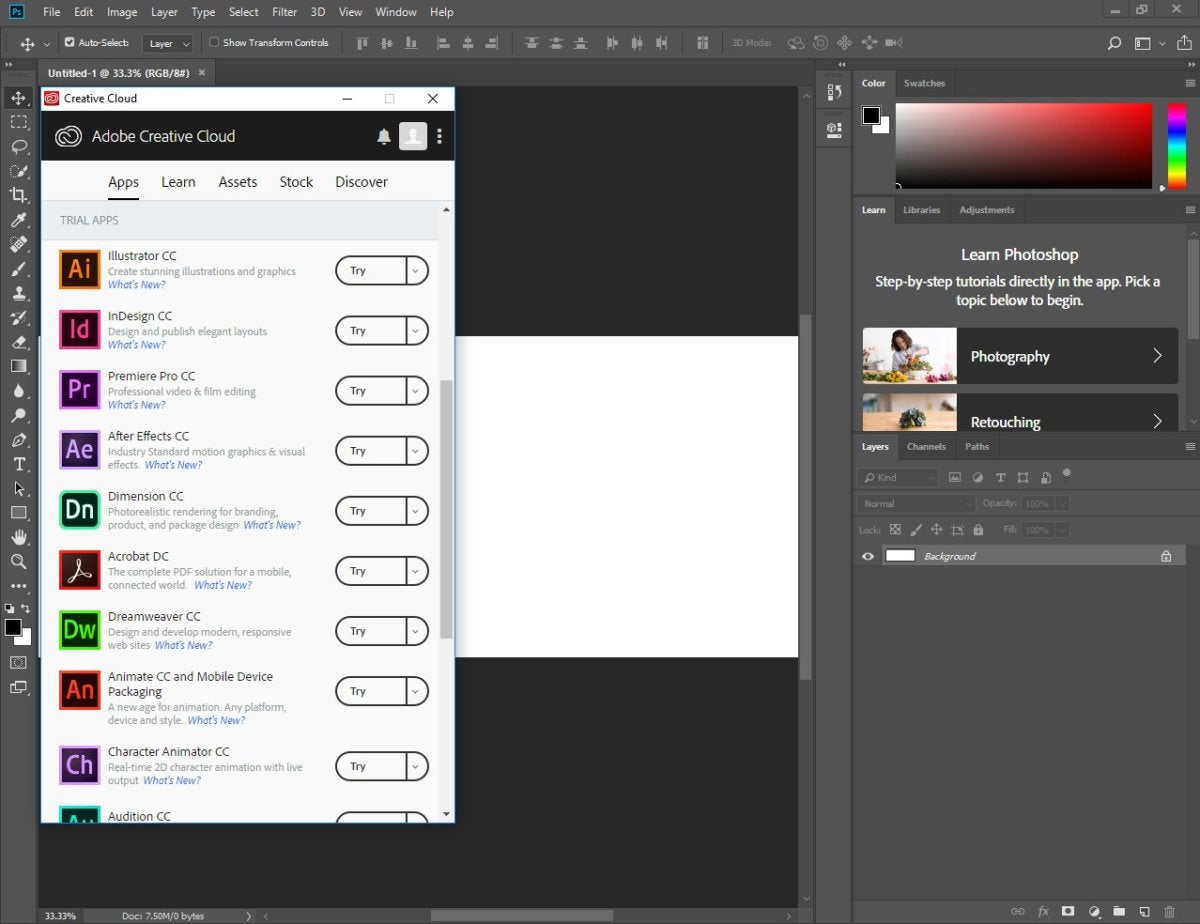Add a layer mask
This screenshot has height=924, width=1200.
coord(1068,912)
